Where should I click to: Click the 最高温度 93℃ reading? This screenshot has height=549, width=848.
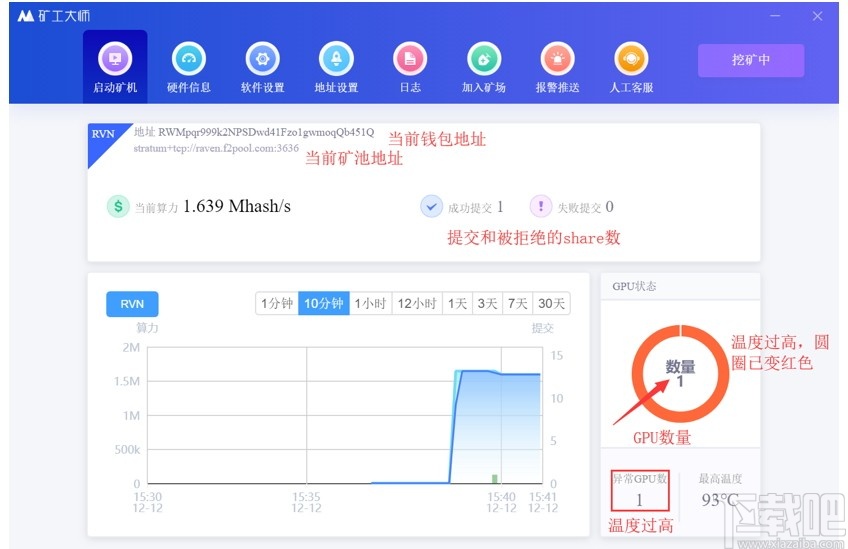click(x=720, y=499)
